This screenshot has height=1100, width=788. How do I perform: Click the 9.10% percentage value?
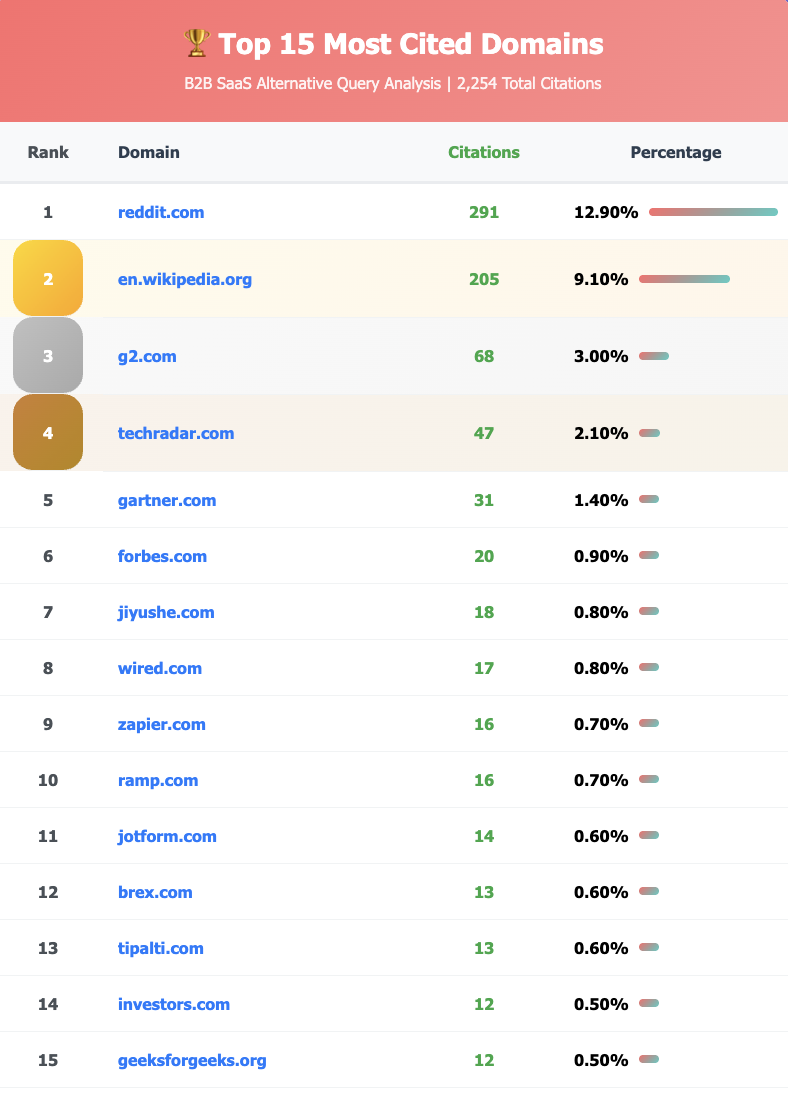(601, 279)
